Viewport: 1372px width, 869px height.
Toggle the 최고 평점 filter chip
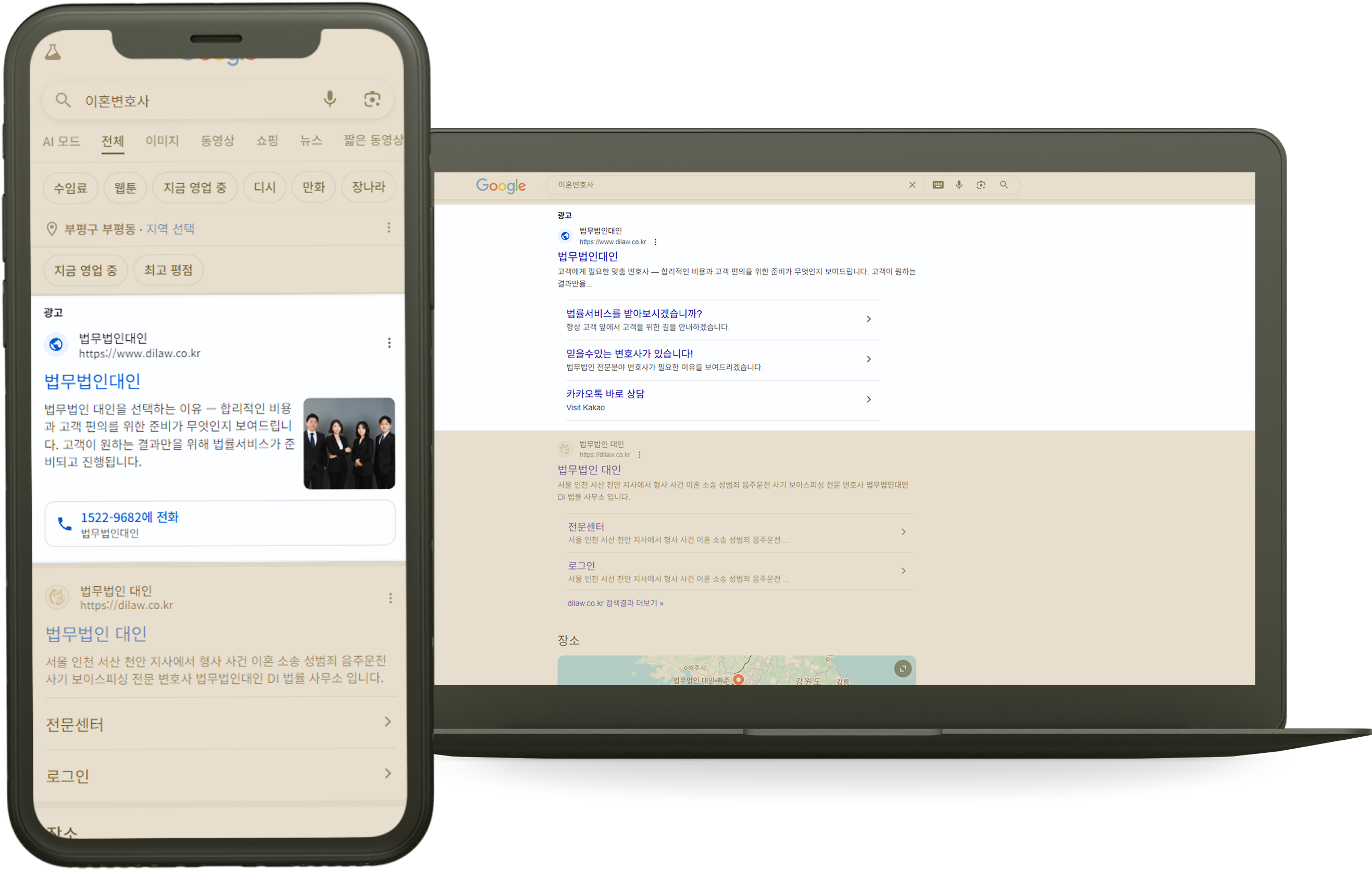tap(168, 270)
